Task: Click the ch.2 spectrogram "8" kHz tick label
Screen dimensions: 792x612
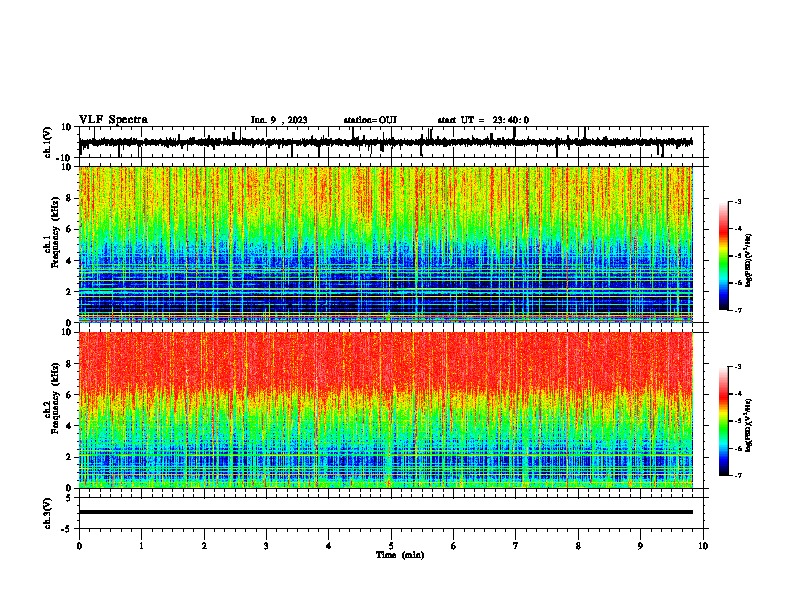Action: pyautogui.click(x=69, y=364)
